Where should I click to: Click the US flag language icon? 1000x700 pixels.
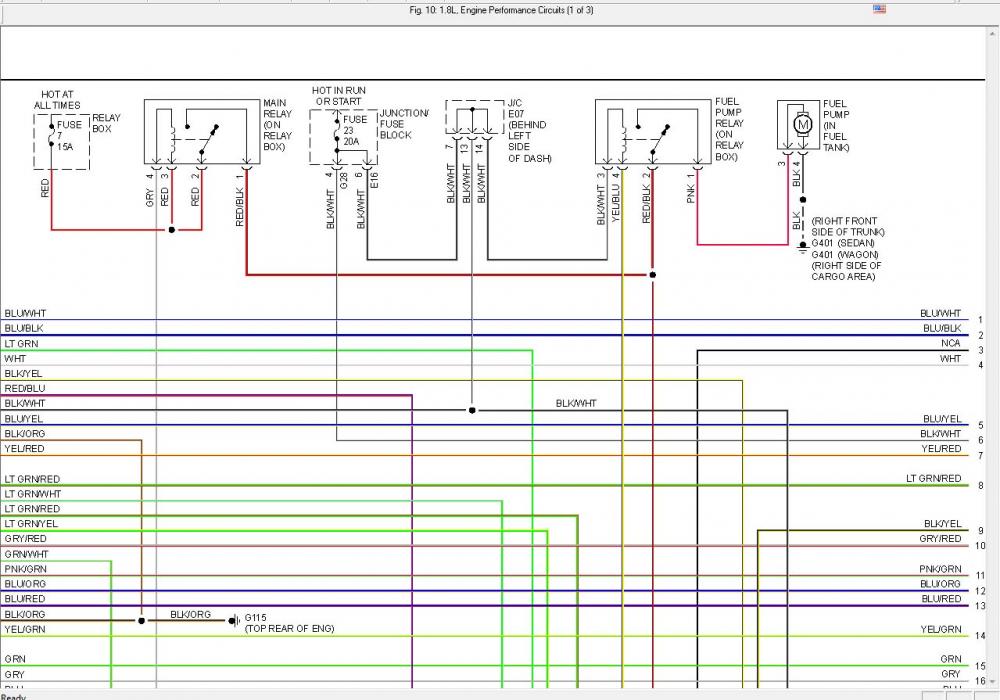pyautogui.click(x=879, y=9)
